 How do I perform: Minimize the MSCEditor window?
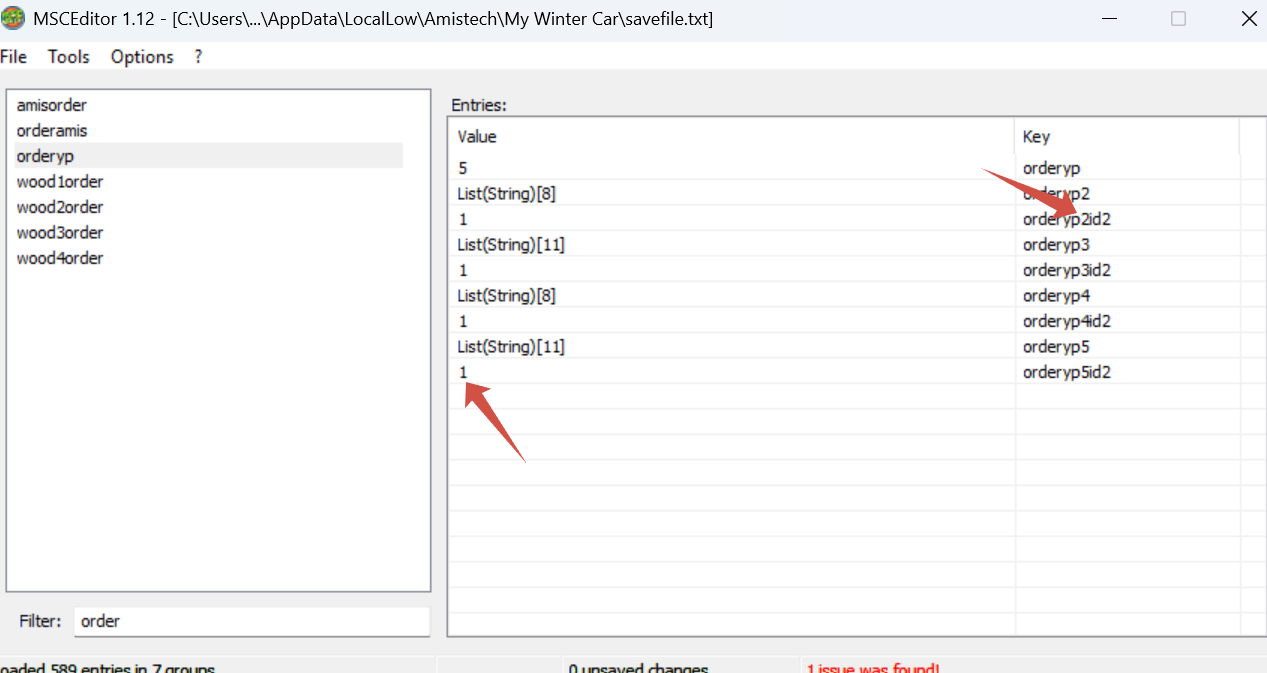pyautogui.click(x=1109, y=18)
